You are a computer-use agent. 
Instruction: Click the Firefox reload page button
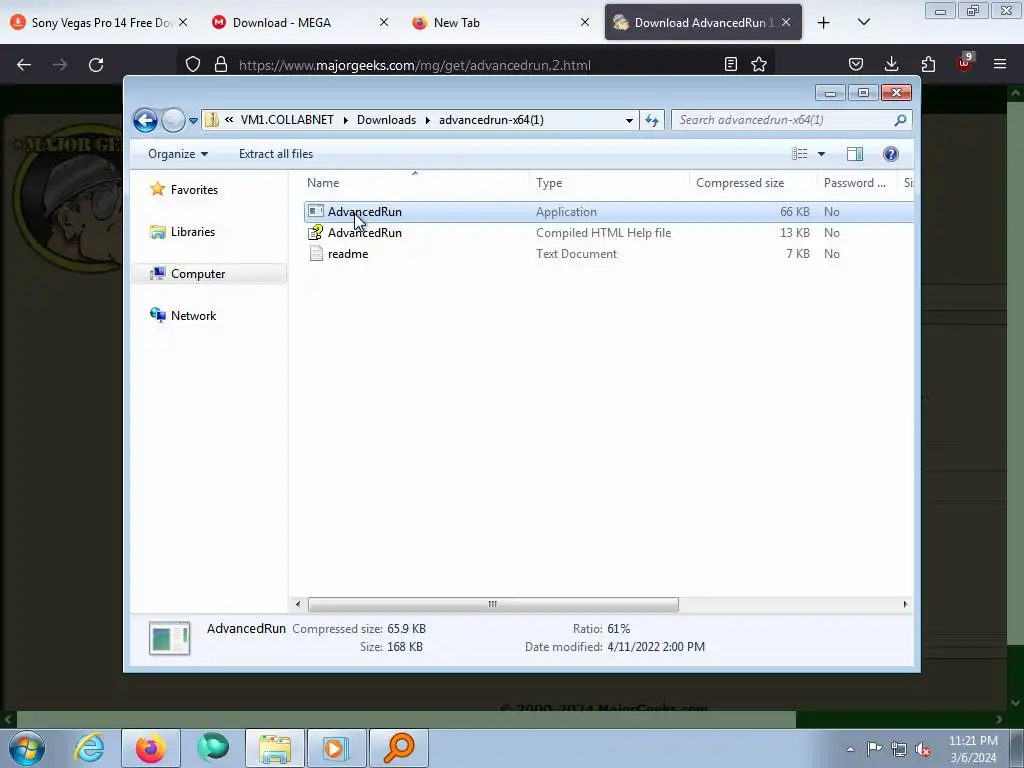click(x=96, y=65)
